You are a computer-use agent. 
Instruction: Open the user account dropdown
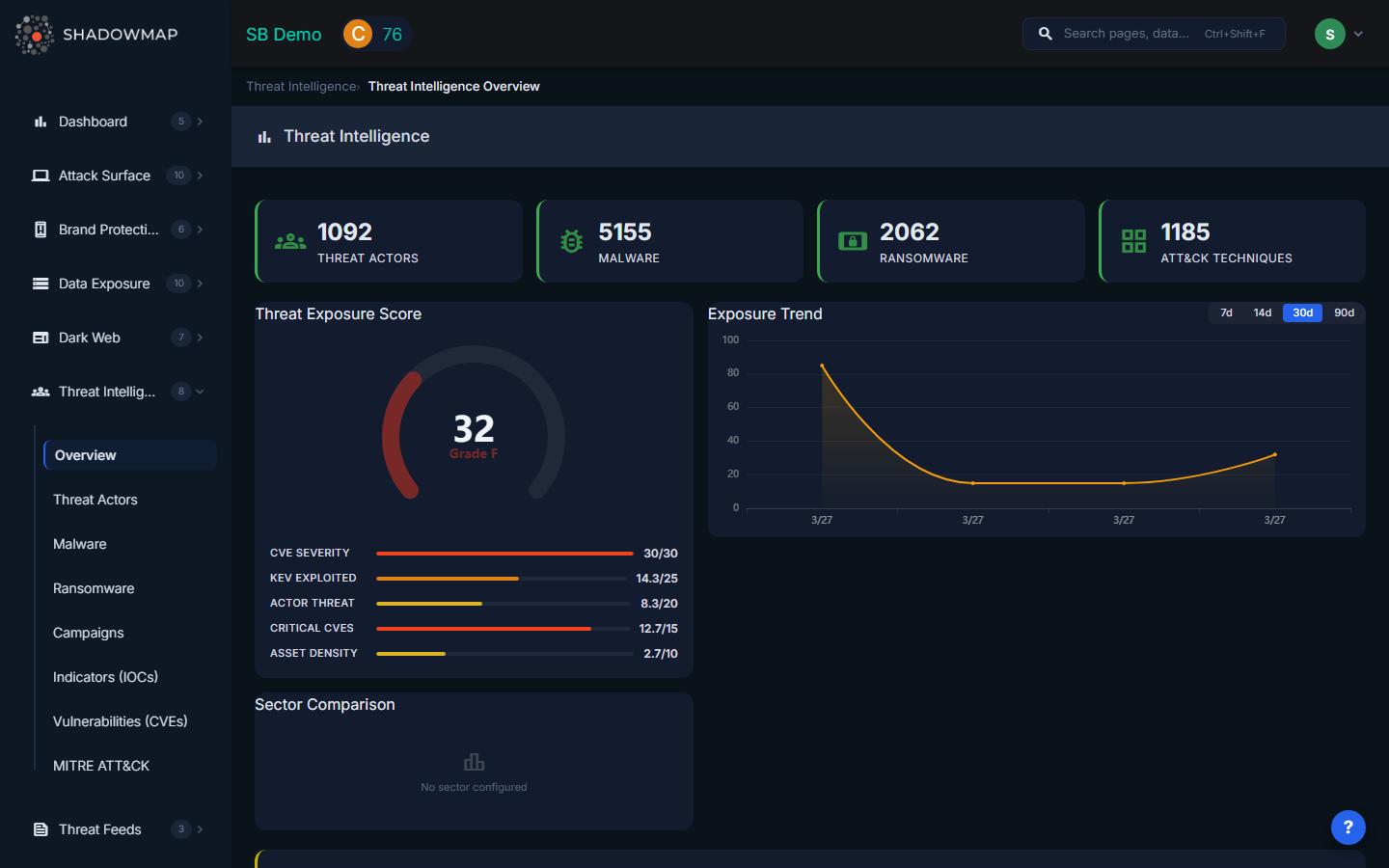click(1342, 34)
